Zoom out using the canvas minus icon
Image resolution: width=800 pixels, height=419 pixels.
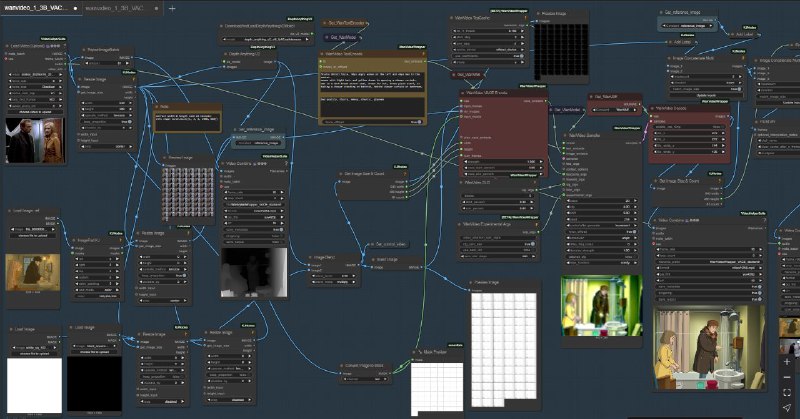787,377
